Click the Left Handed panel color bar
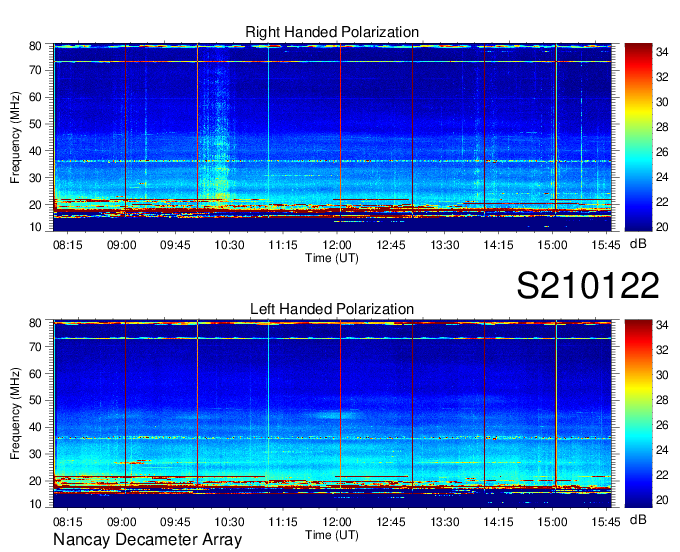Image resolution: width=680 pixels, height=552 pixels. [x=638, y=414]
